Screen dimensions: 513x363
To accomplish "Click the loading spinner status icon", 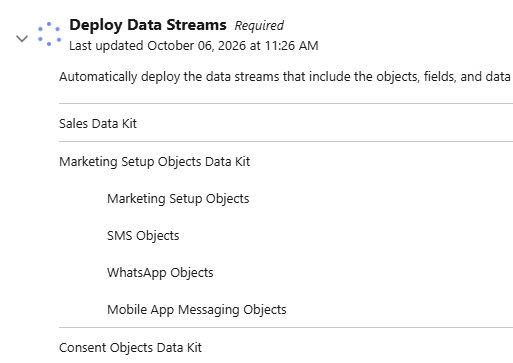I will [49, 34].
